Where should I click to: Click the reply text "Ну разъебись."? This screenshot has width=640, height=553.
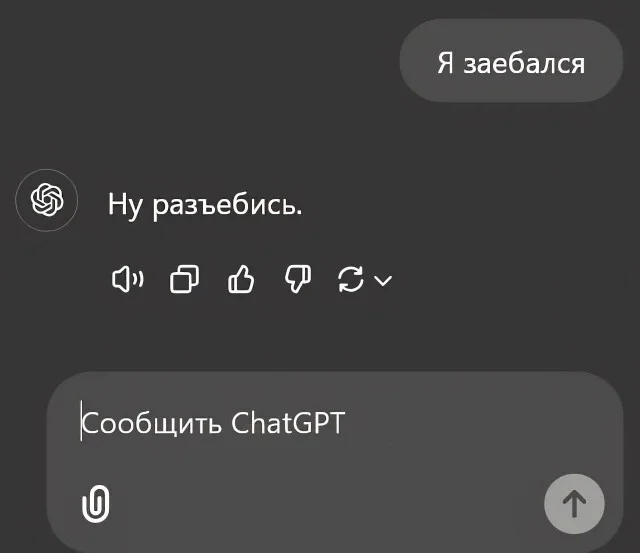coord(204,206)
